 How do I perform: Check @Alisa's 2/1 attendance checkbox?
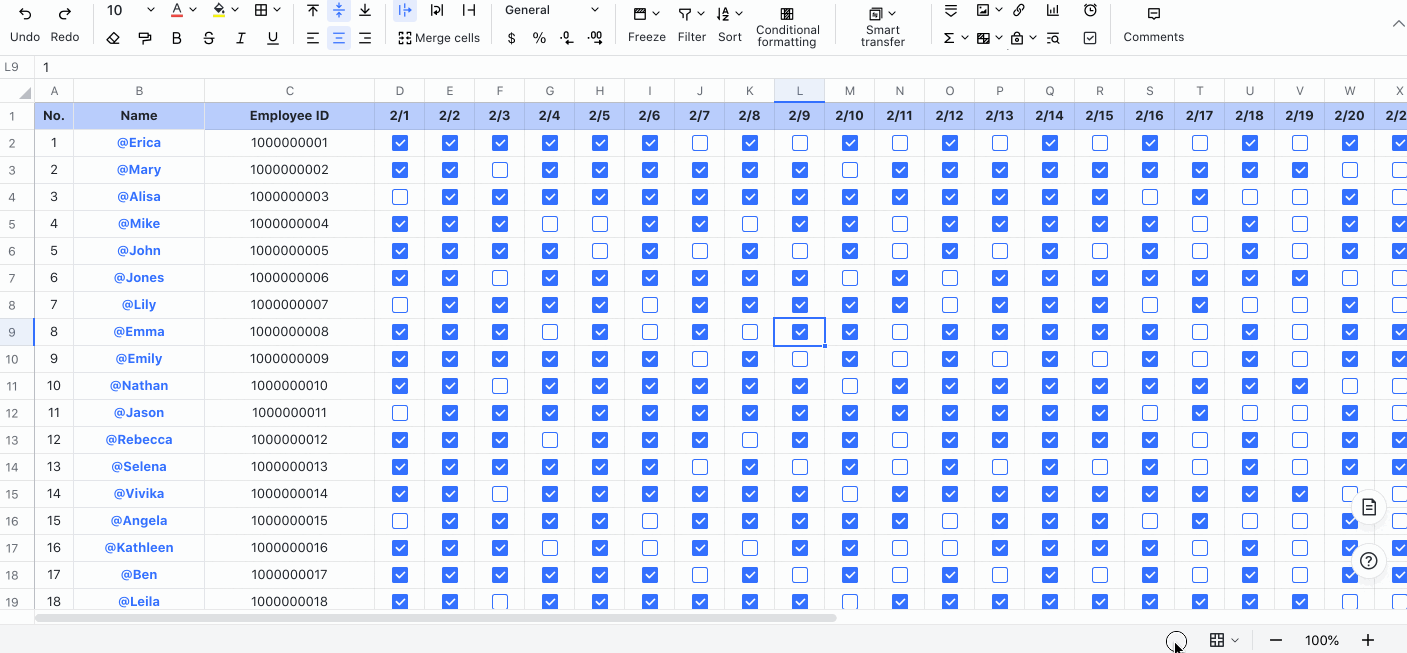(x=399, y=197)
